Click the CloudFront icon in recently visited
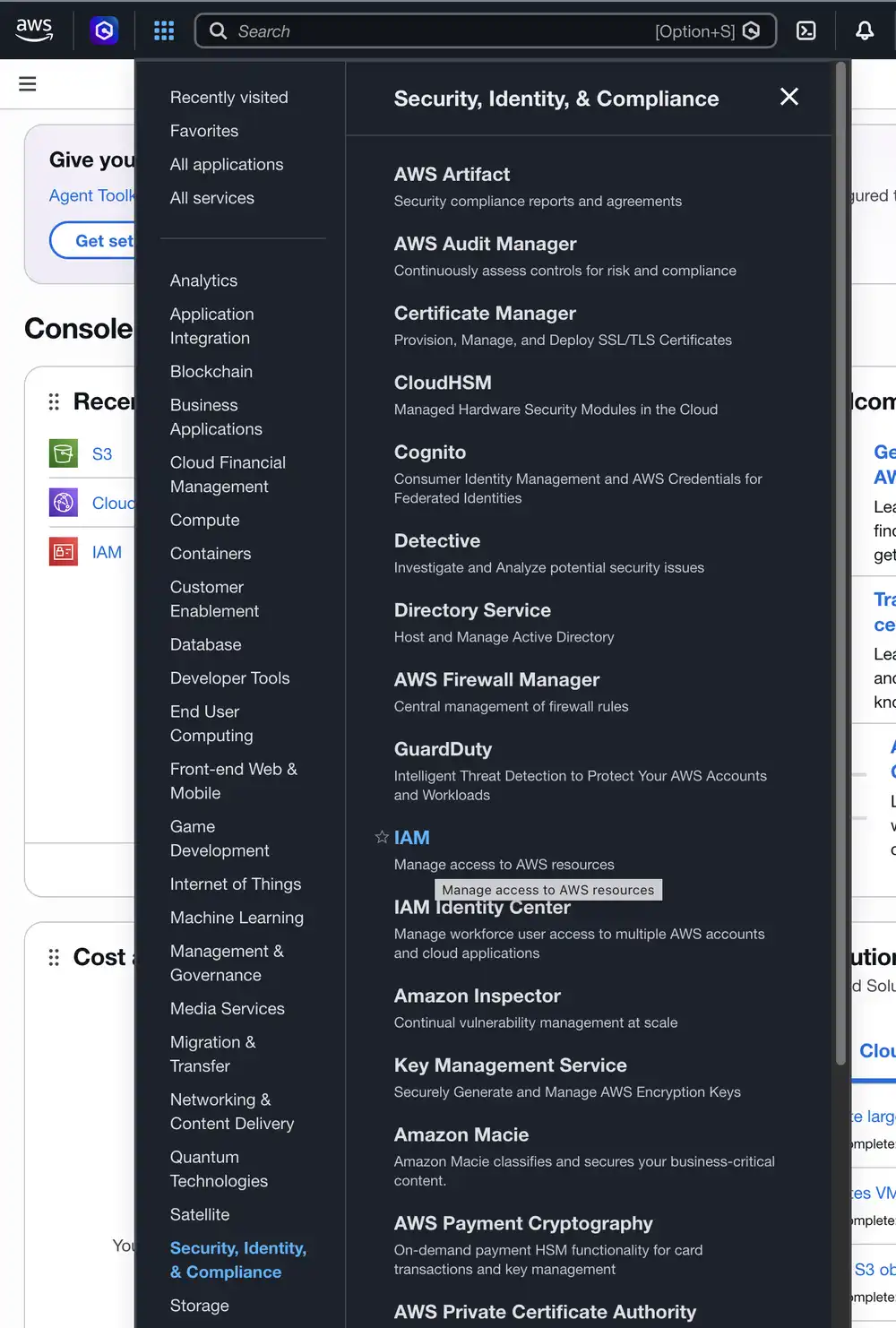The width and height of the screenshot is (896, 1328). click(64, 503)
